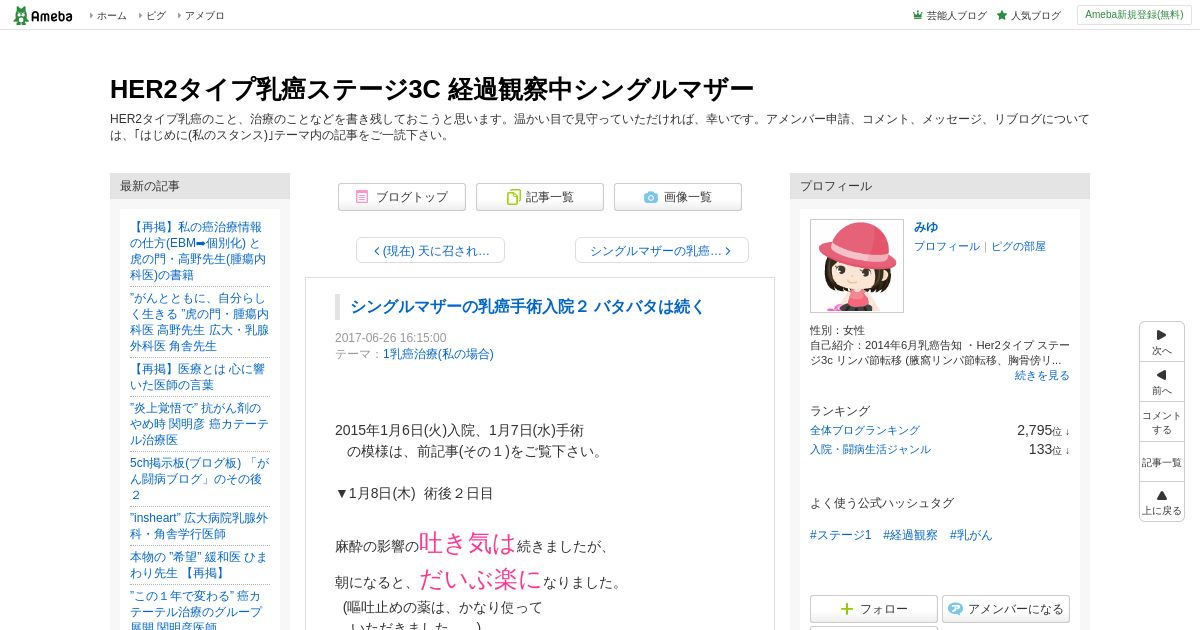Open article title シングルマザーの乳癌手術入院２
This screenshot has height=630, width=1200.
click(528, 306)
